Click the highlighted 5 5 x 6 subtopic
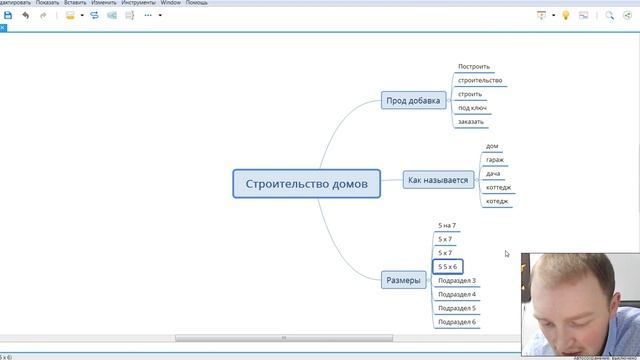640x360 pixels. (x=448, y=267)
